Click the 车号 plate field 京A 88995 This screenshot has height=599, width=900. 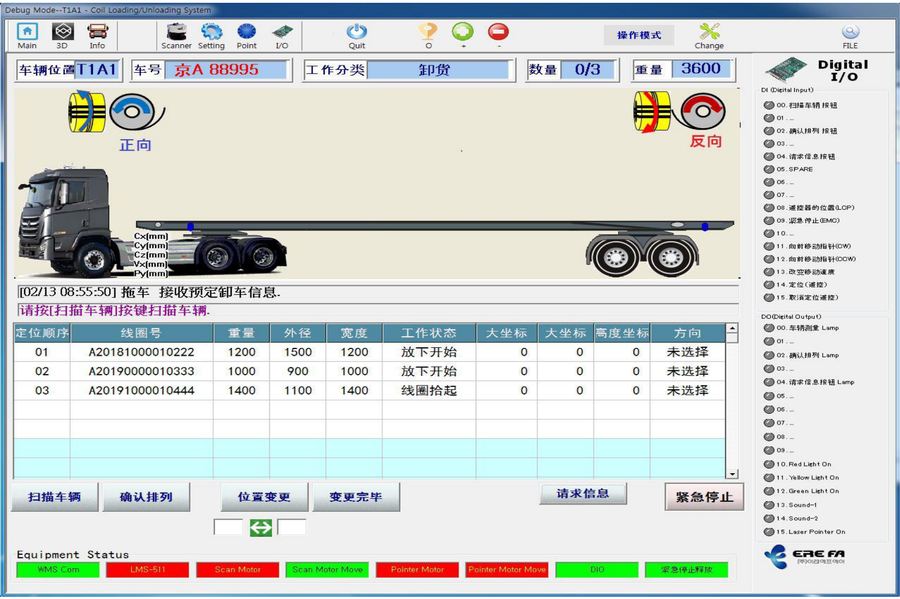click(x=226, y=70)
